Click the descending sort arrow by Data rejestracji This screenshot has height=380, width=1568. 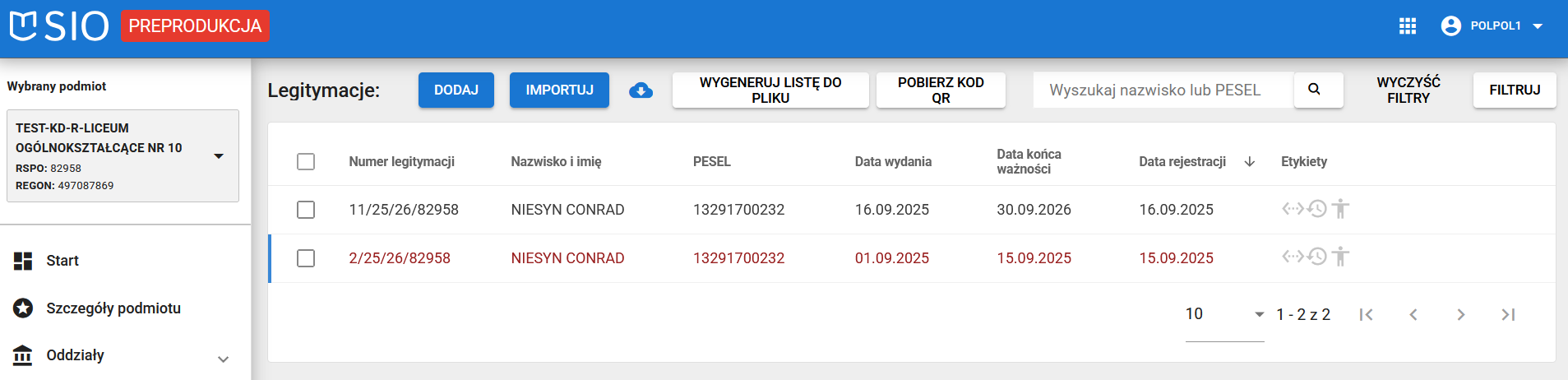(1249, 162)
